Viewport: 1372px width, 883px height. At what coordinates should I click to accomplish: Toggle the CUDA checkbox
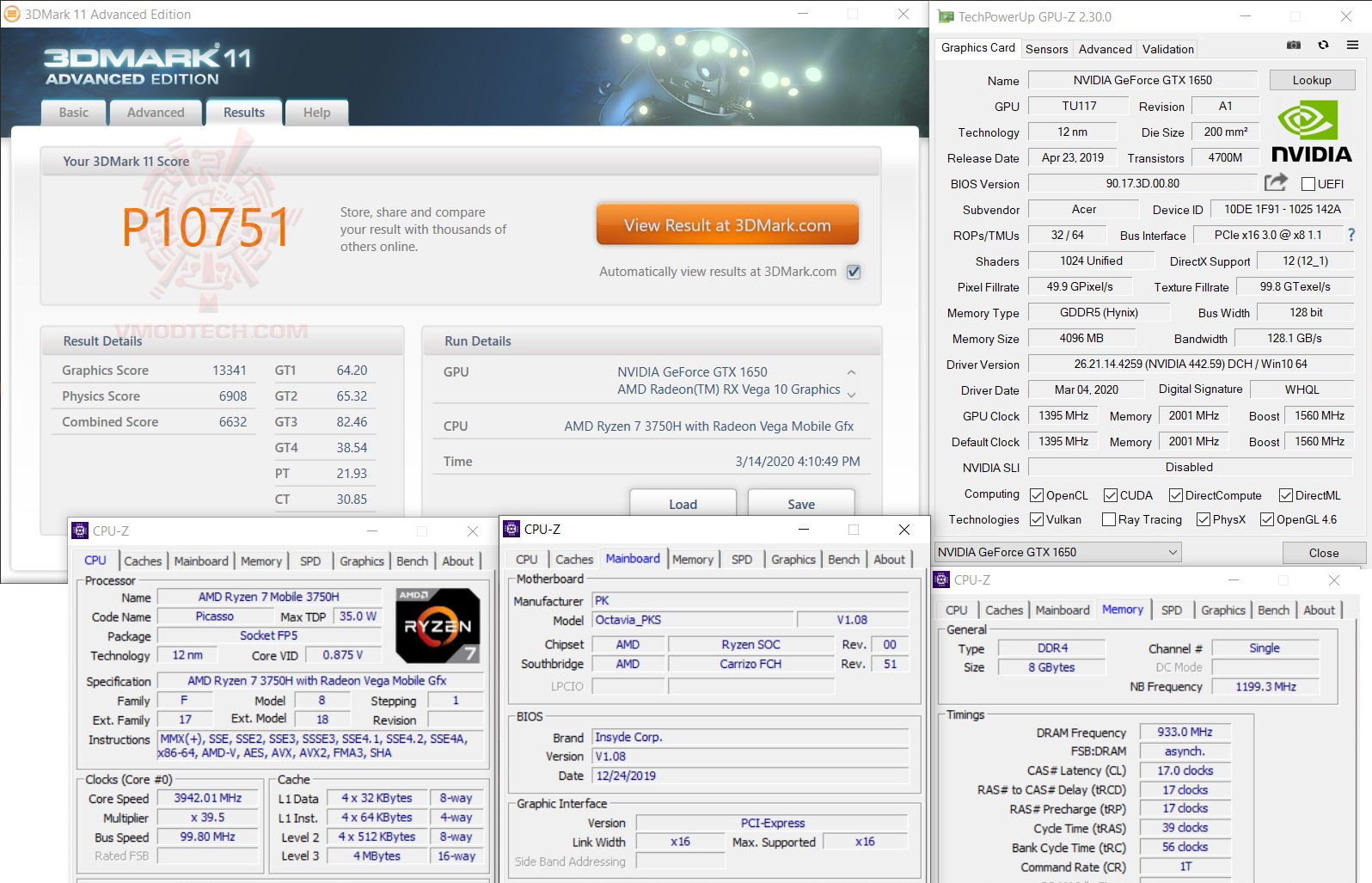[1111, 495]
